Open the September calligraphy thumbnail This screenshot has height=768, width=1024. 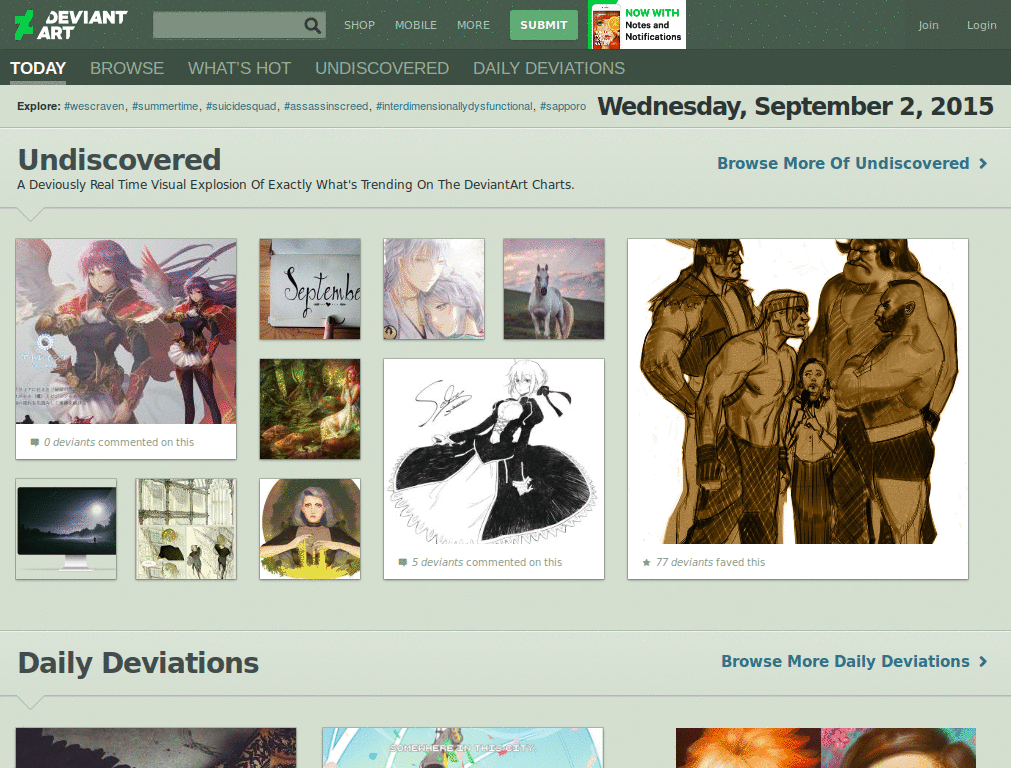pos(310,289)
